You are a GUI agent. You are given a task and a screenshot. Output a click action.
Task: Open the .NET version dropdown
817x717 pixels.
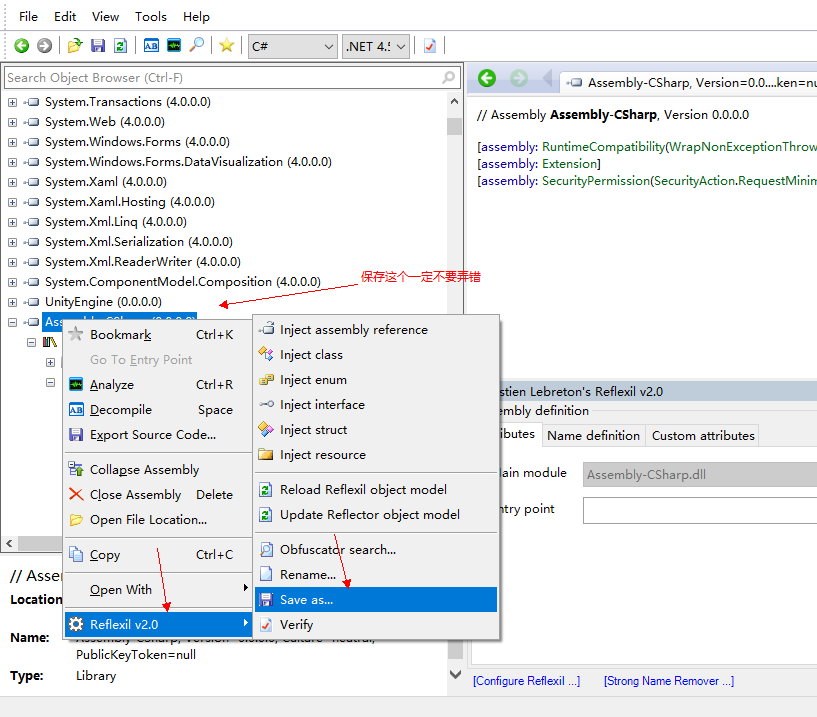(x=376, y=46)
